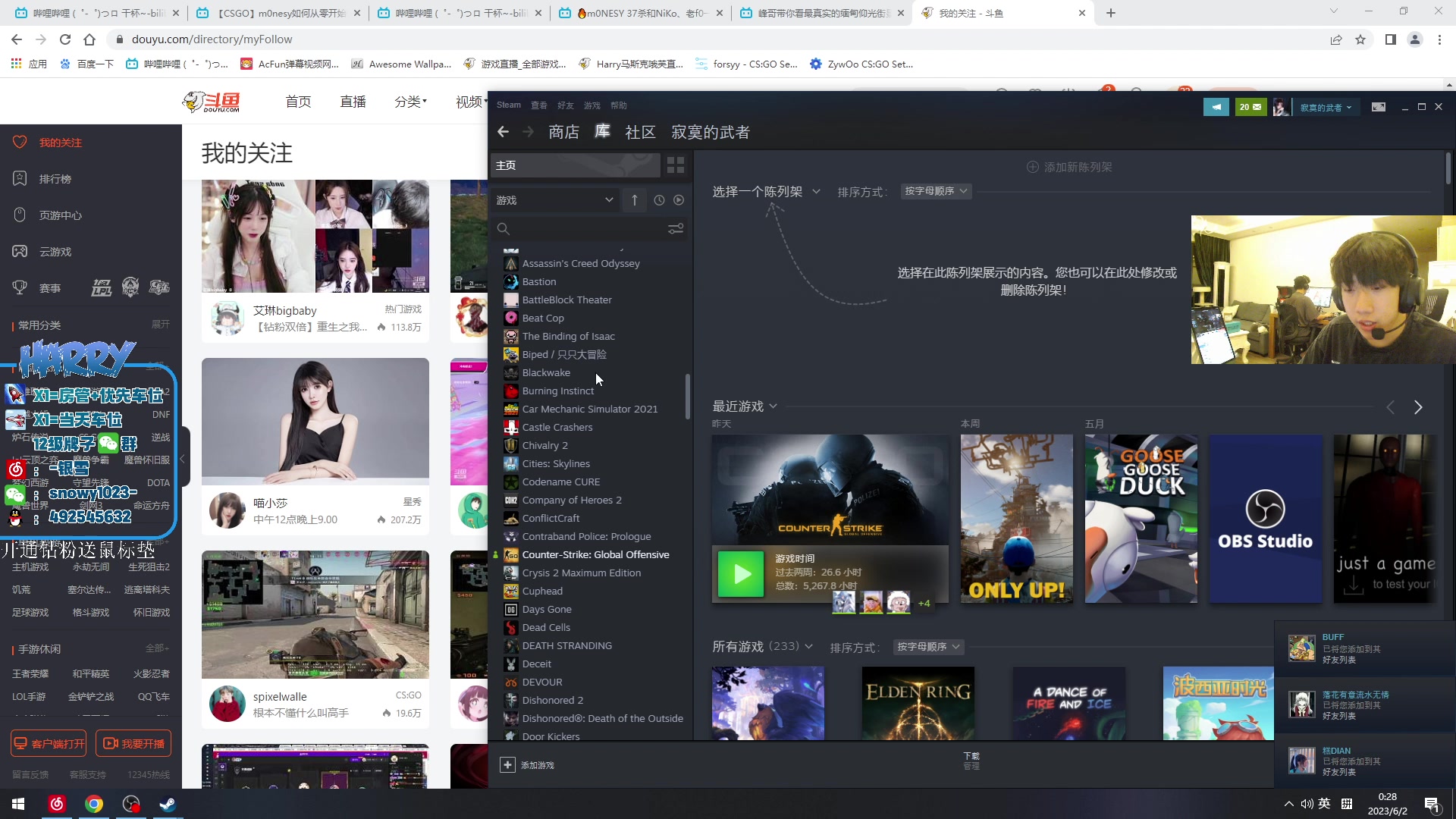Switch library to grid view icon
The width and height of the screenshot is (1456, 819).
(676, 165)
